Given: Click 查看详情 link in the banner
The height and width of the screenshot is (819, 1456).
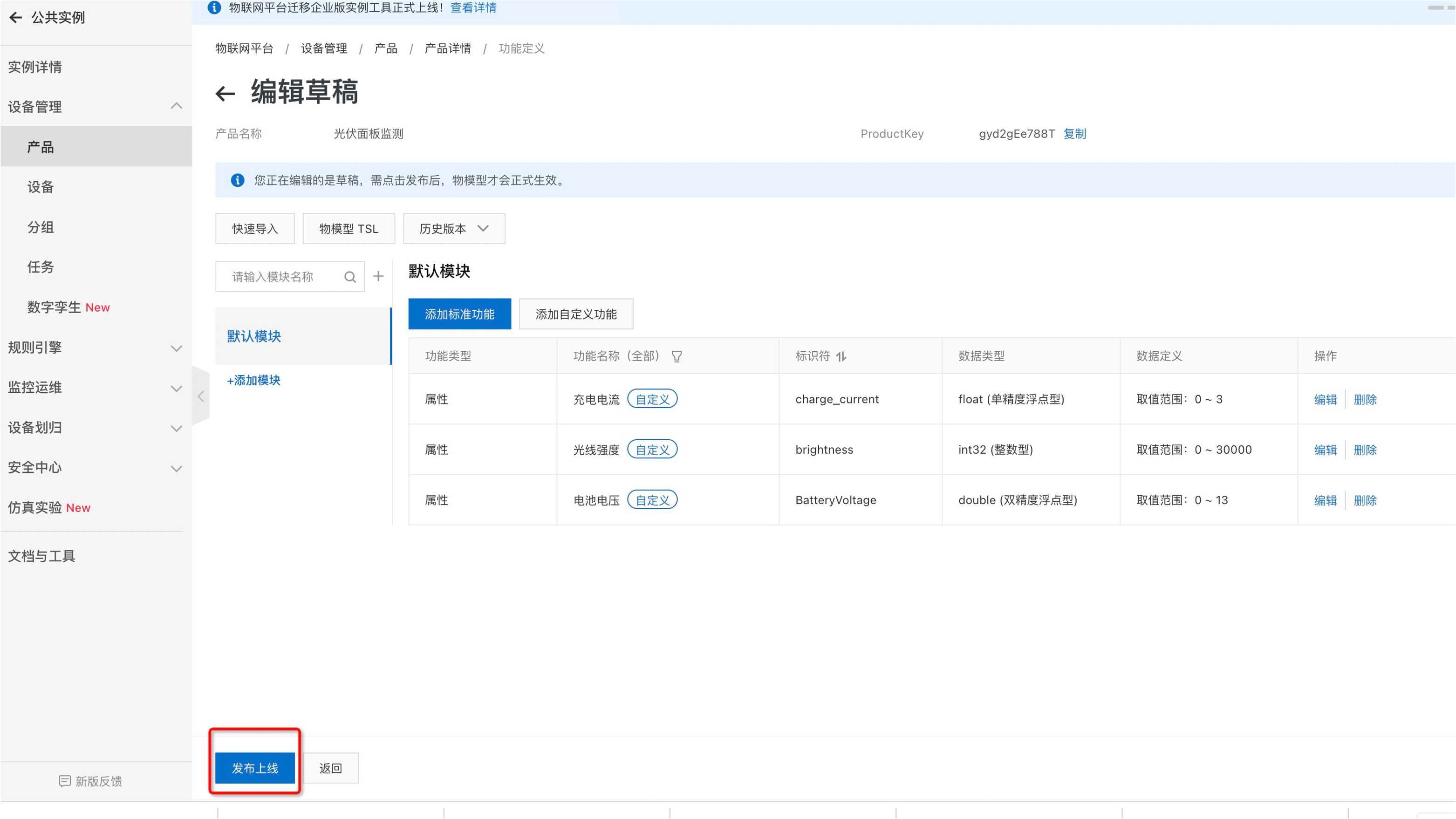Looking at the screenshot, I should point(473,7).
